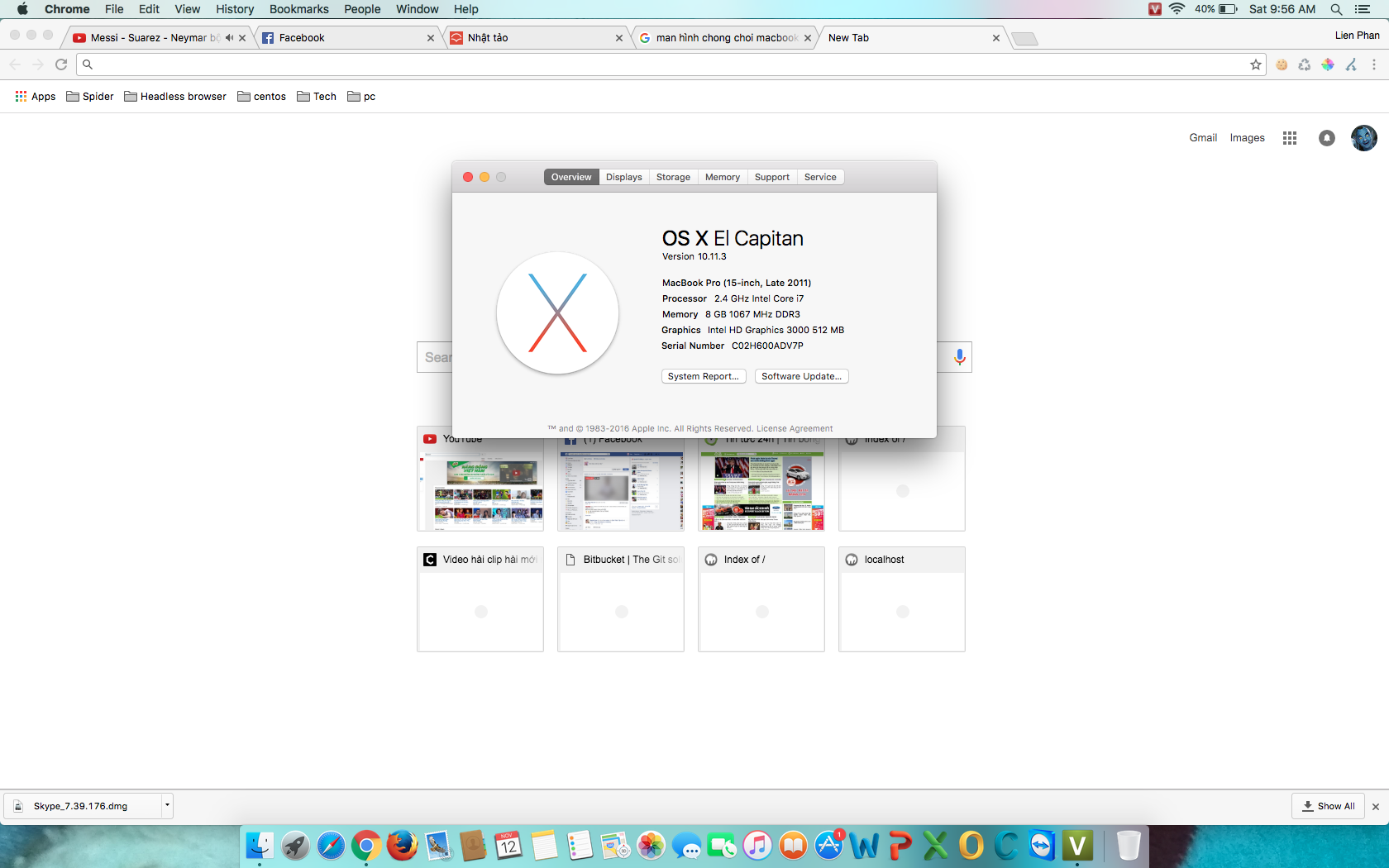The width and height of the screenshot is (1389, 868).
Task: Mute the Messi - Suarez tab audio icon
Action: point(229,38)
